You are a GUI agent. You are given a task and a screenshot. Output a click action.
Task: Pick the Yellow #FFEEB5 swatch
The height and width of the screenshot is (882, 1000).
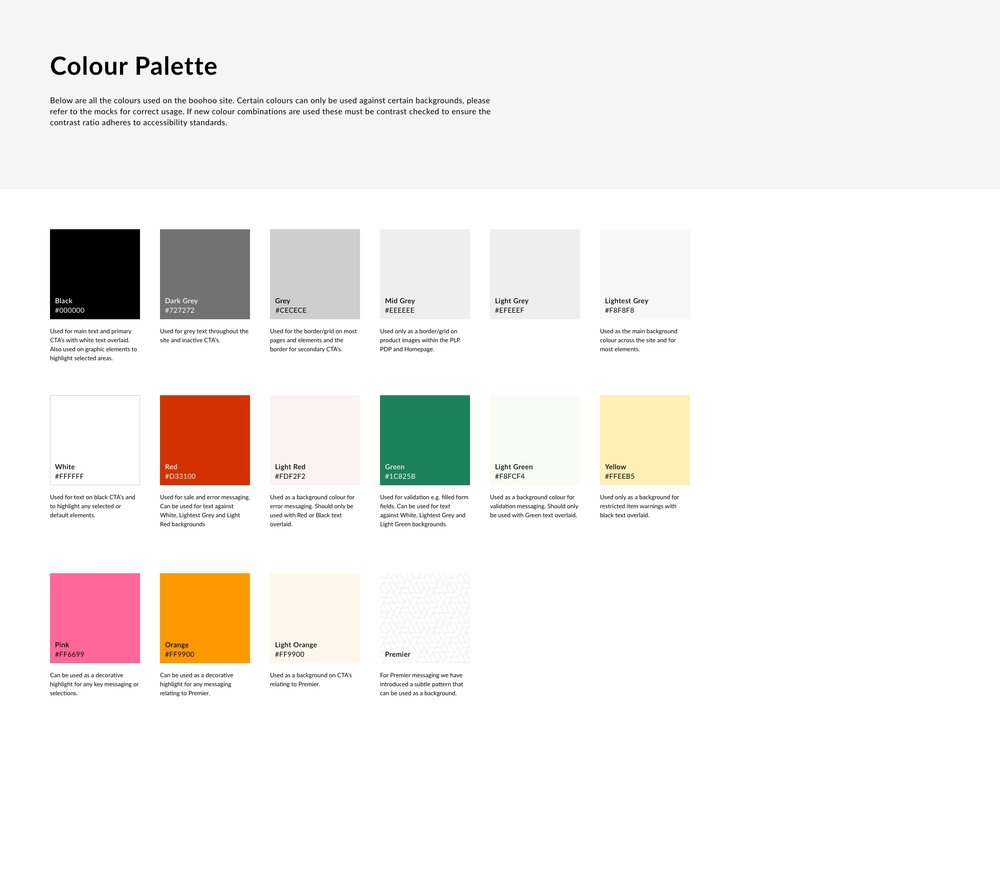645,440
